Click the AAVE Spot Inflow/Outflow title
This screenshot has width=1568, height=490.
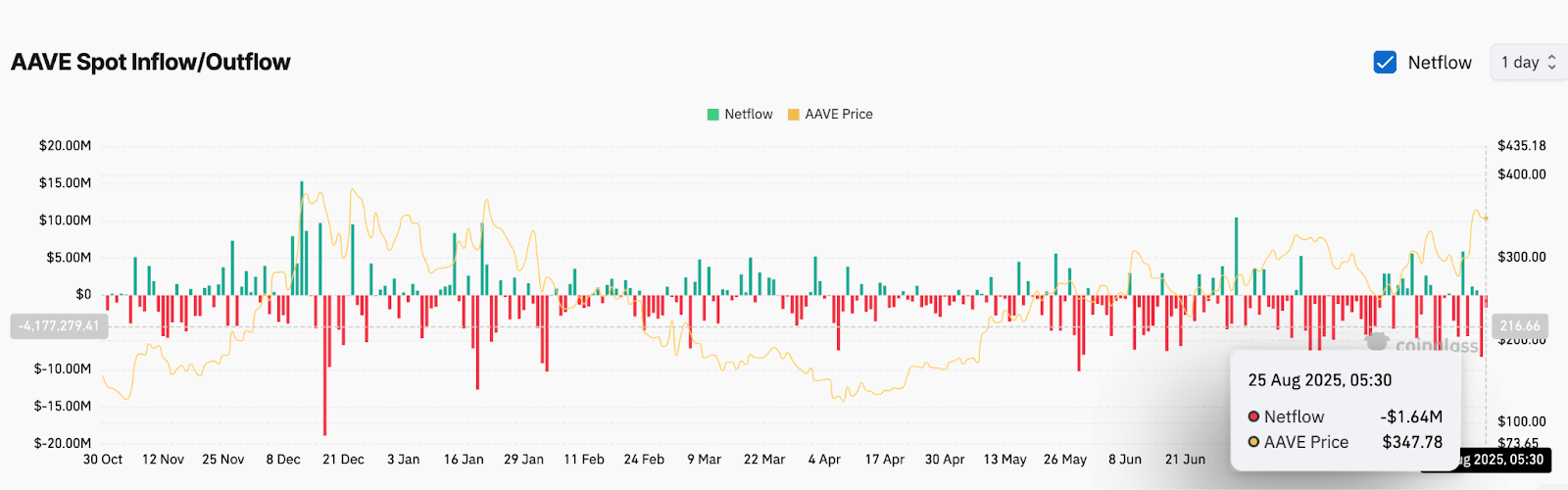151,62
